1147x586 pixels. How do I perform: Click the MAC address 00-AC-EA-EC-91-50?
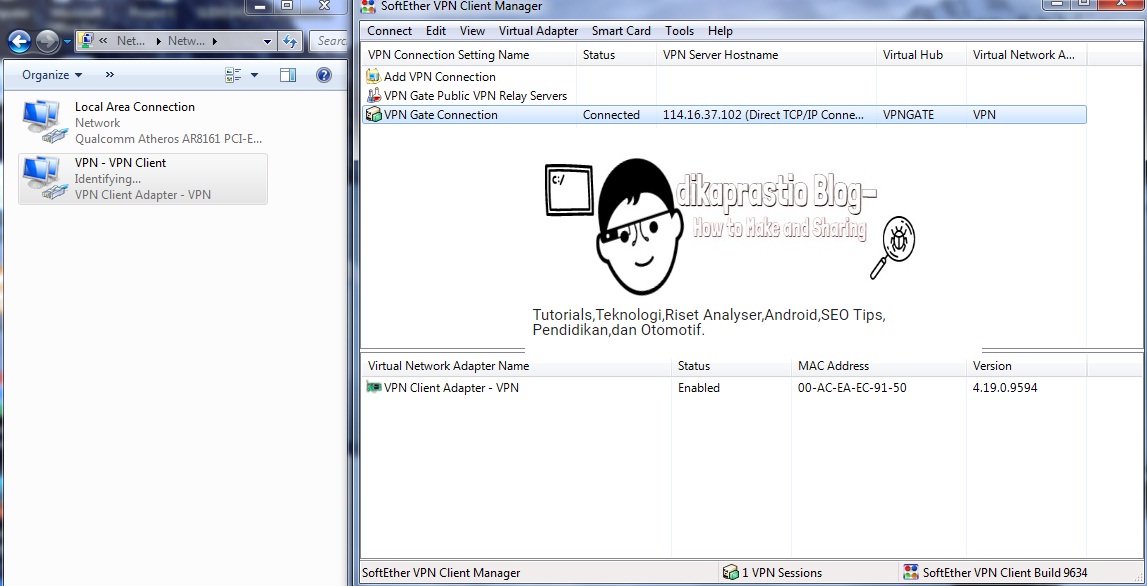pos(851,388)
